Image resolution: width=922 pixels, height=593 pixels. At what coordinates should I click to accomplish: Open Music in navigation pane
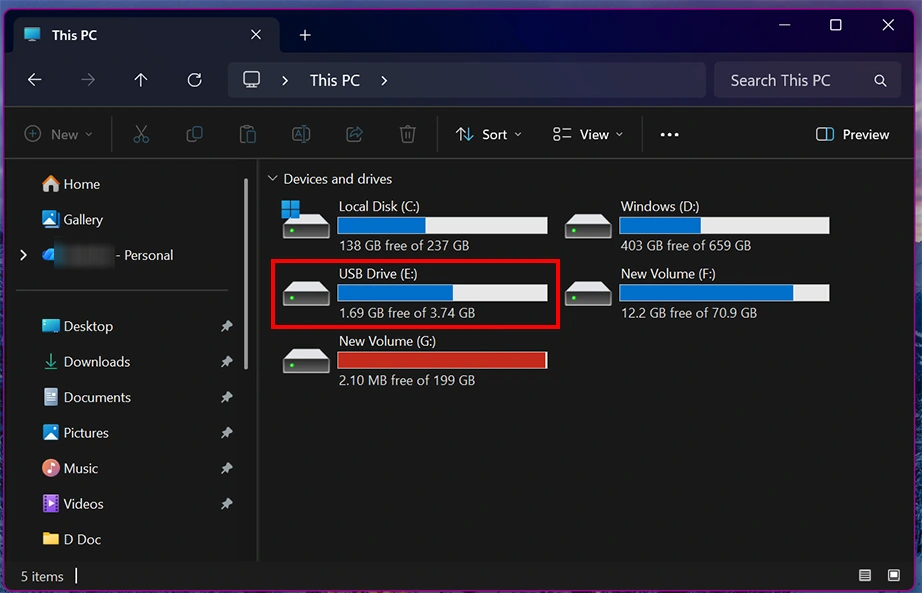(x=70, y=468)
